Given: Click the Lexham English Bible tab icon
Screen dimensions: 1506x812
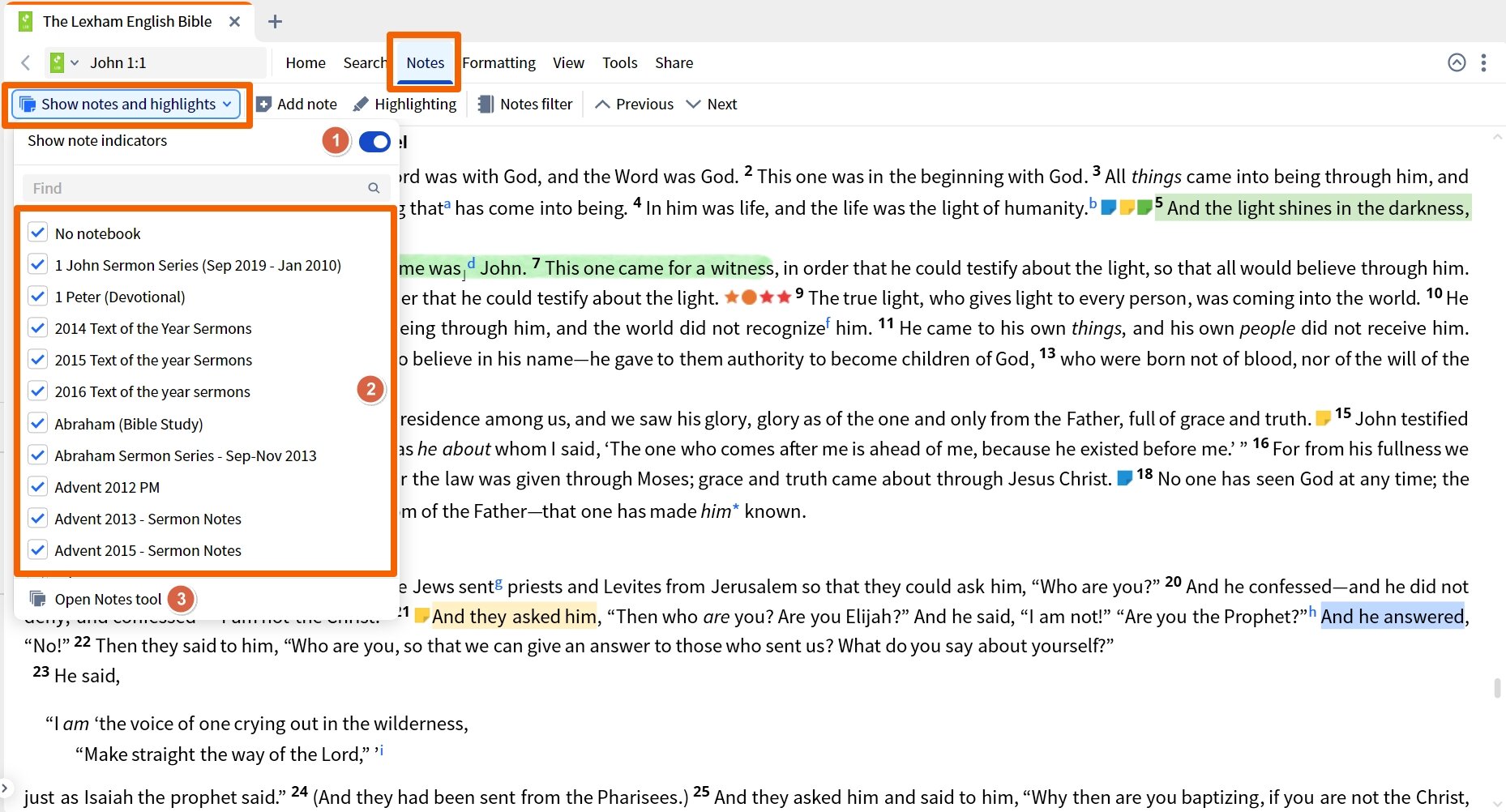Looking at the screenshot, I should (26, 21).
